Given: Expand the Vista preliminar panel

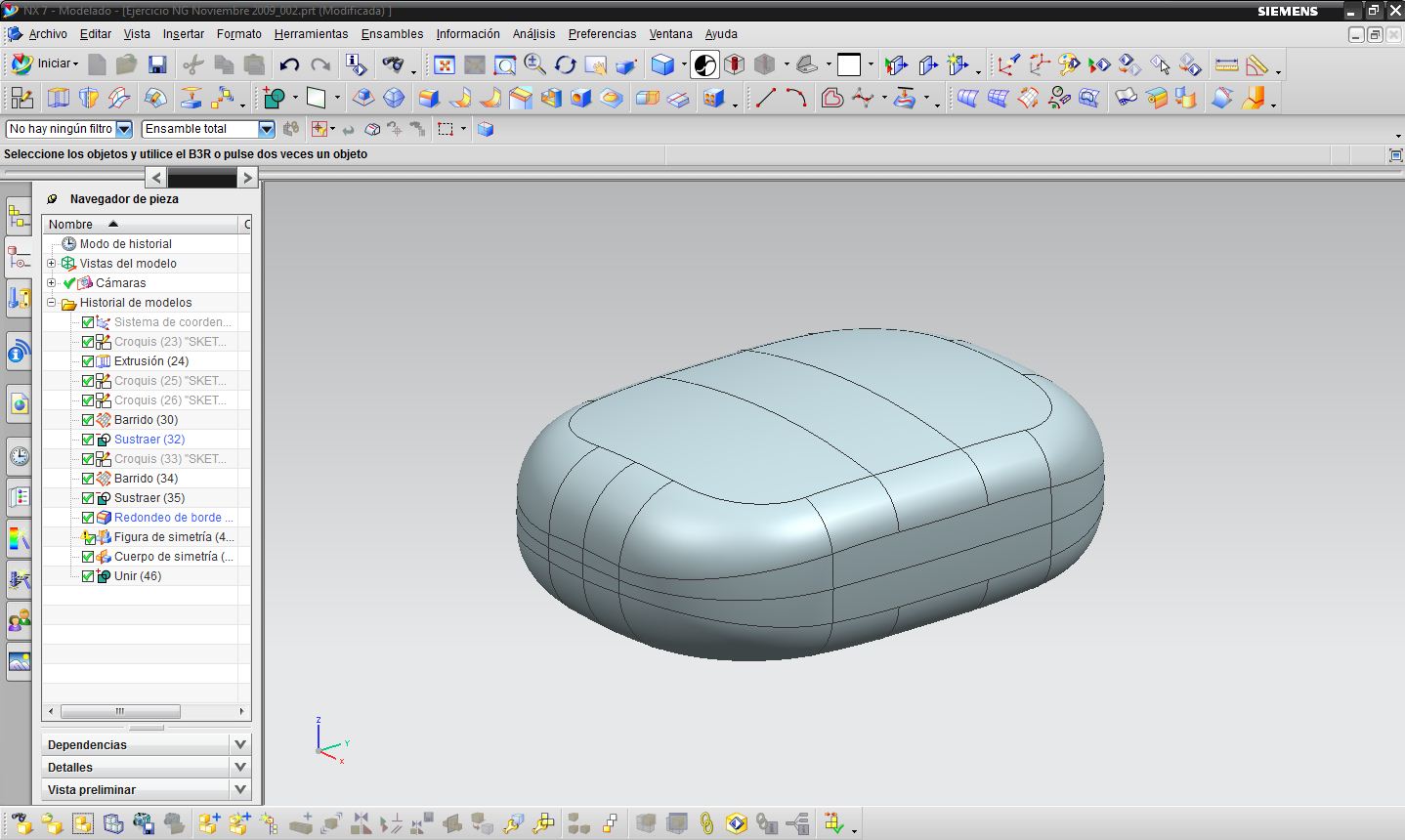Looking at the screenshot, I should click(240, 789).
